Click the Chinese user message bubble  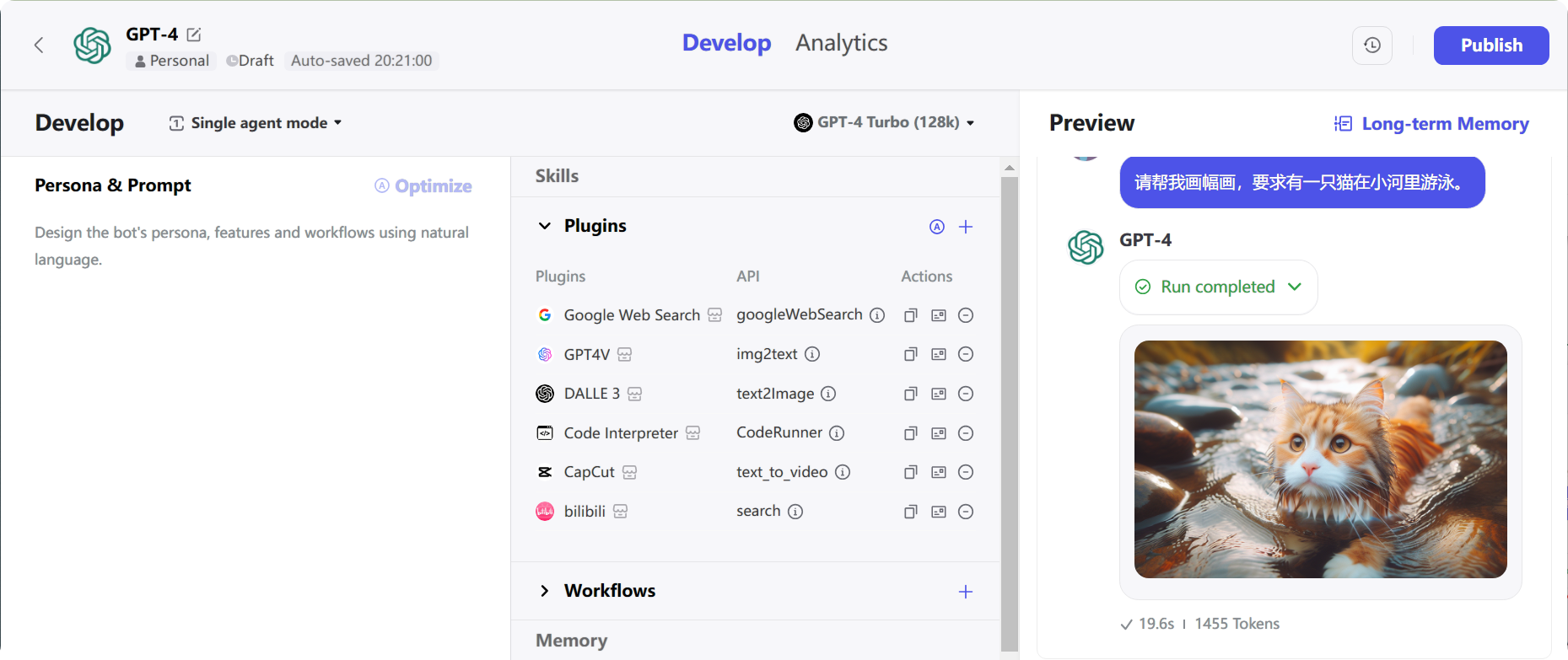click(x=1301, y=182)
